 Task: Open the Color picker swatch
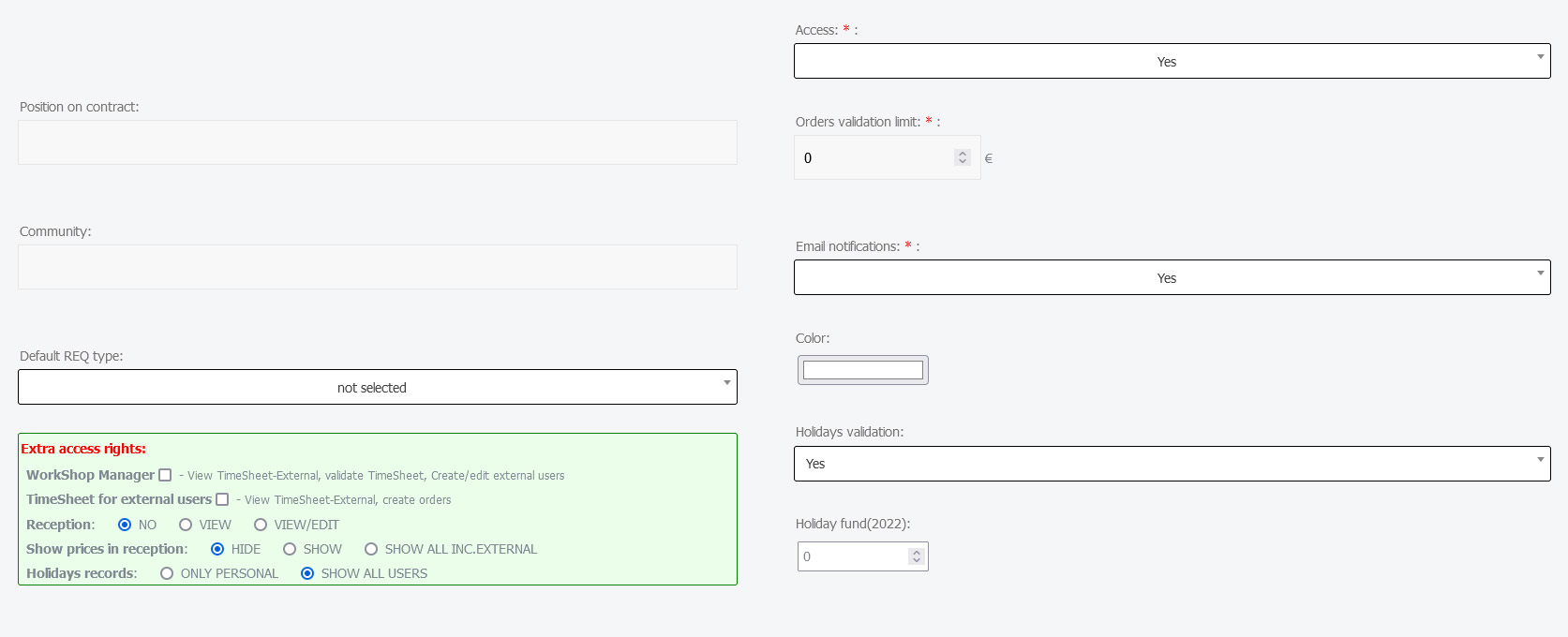point(862,370)
